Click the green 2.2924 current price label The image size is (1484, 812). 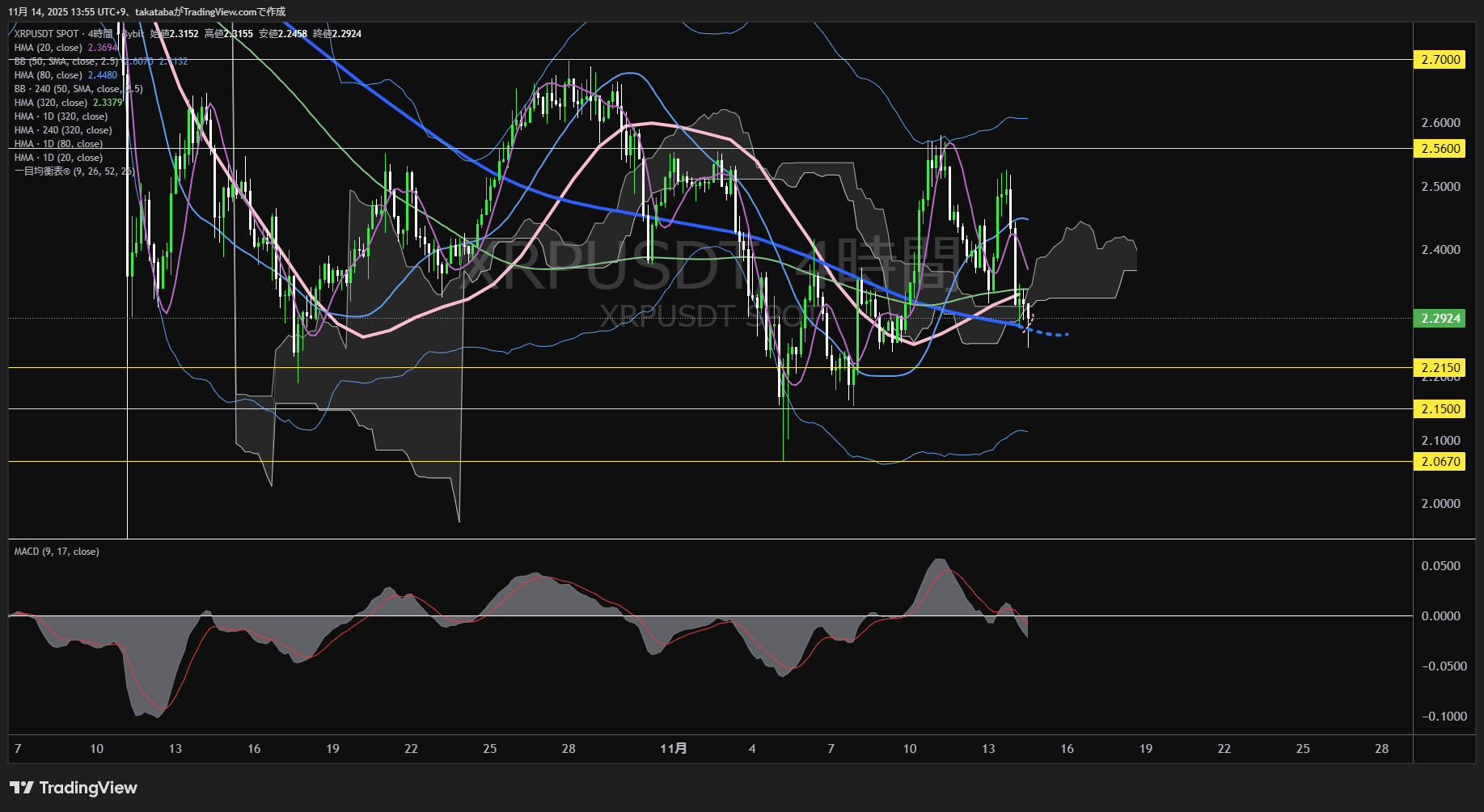1440,319
